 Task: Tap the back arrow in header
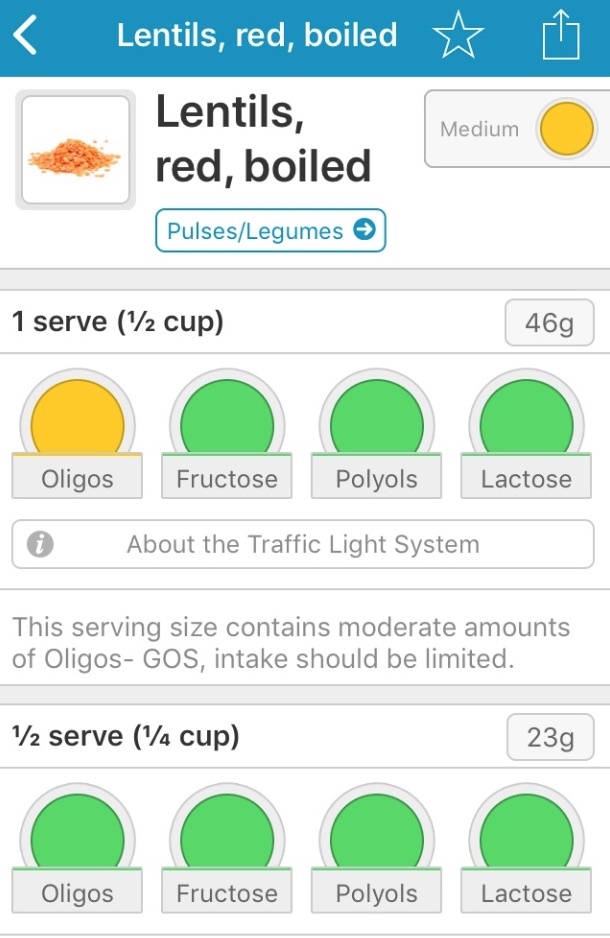tap(25, 35)
